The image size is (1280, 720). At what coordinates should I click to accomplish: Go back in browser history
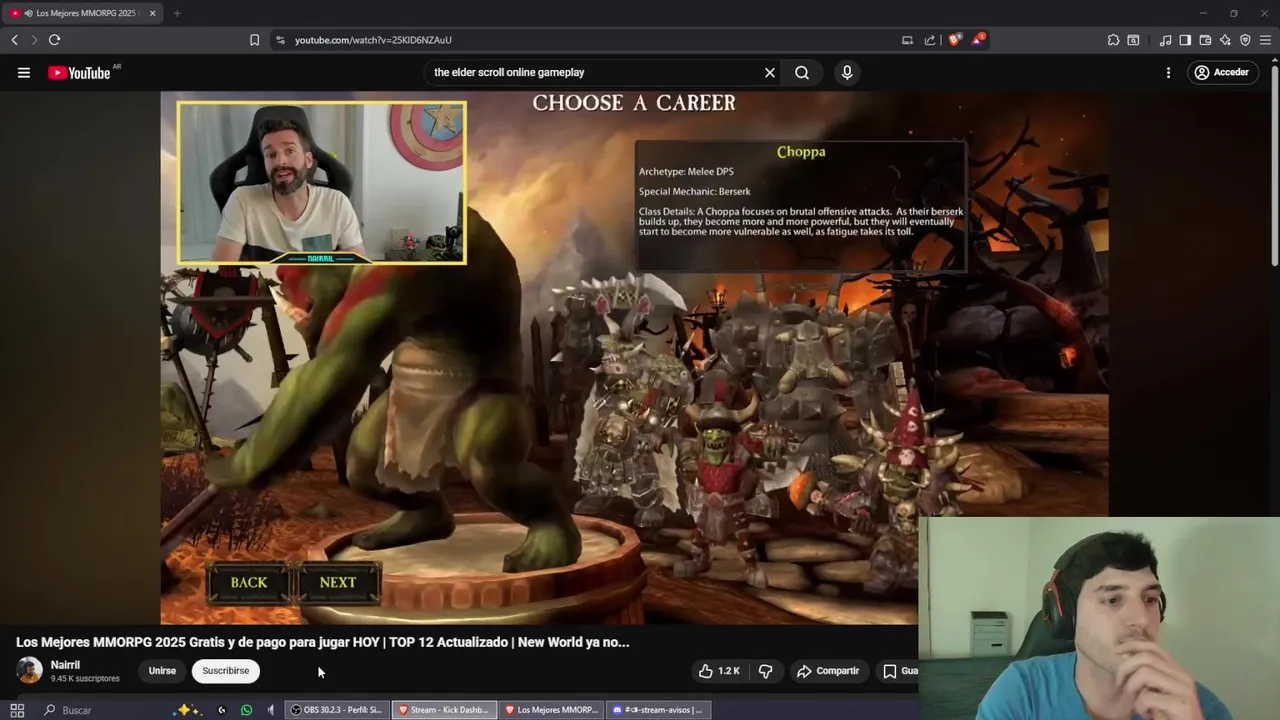(x=15, y=40)
